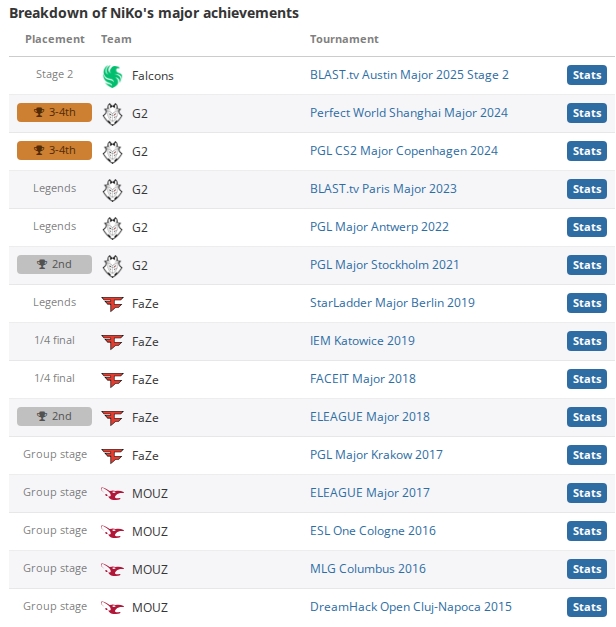Click 'Legends' placement in Paris Major row
This screenshot has height=627, width=616.
54,188
